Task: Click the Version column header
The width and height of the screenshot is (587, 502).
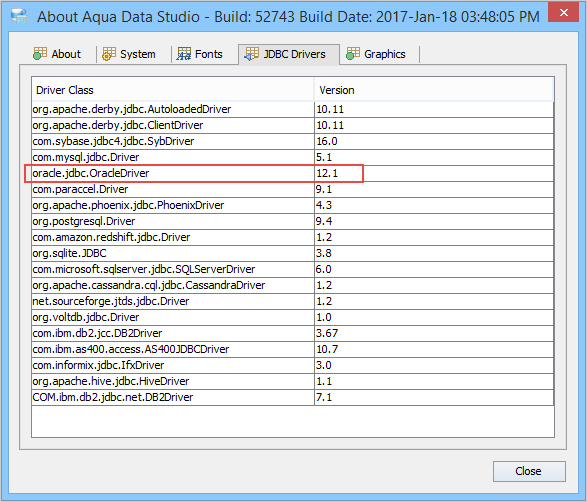Action: point(434,90)
